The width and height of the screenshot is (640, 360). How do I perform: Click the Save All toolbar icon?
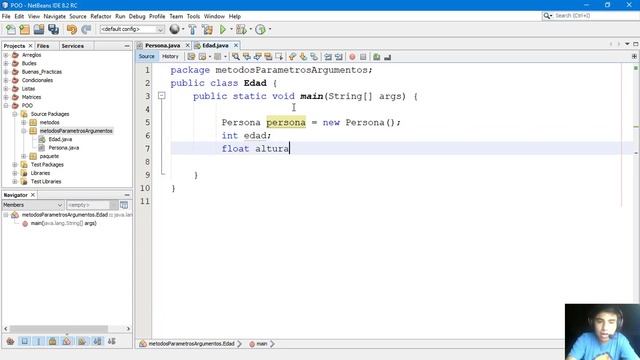(x=53, y=29)
